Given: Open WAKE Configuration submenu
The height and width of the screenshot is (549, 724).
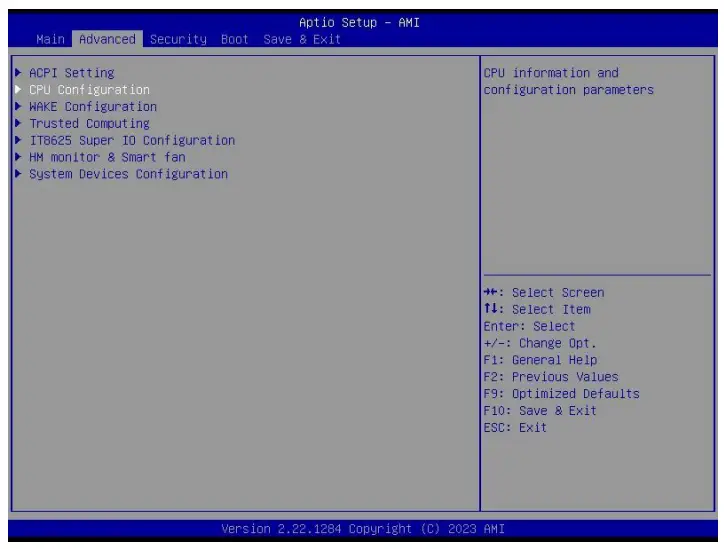Looking at the screenshot, I should pos(93,107).
